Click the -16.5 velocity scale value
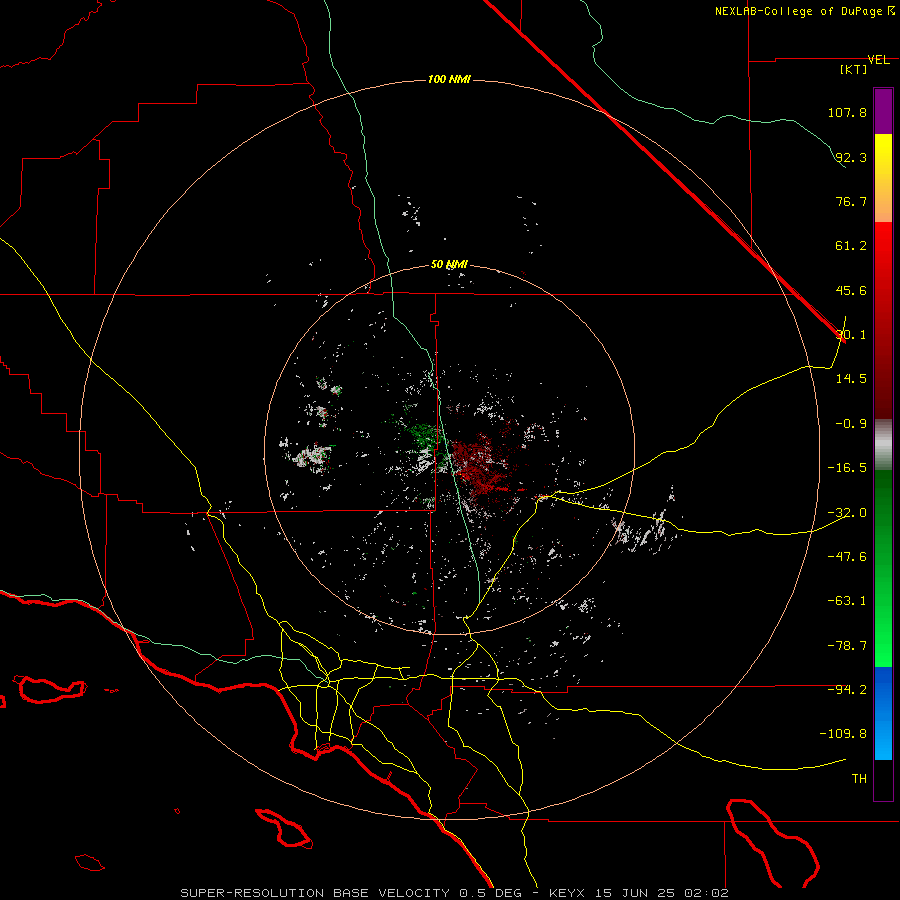This screenshot has width=900, height=900. [847, 468]
